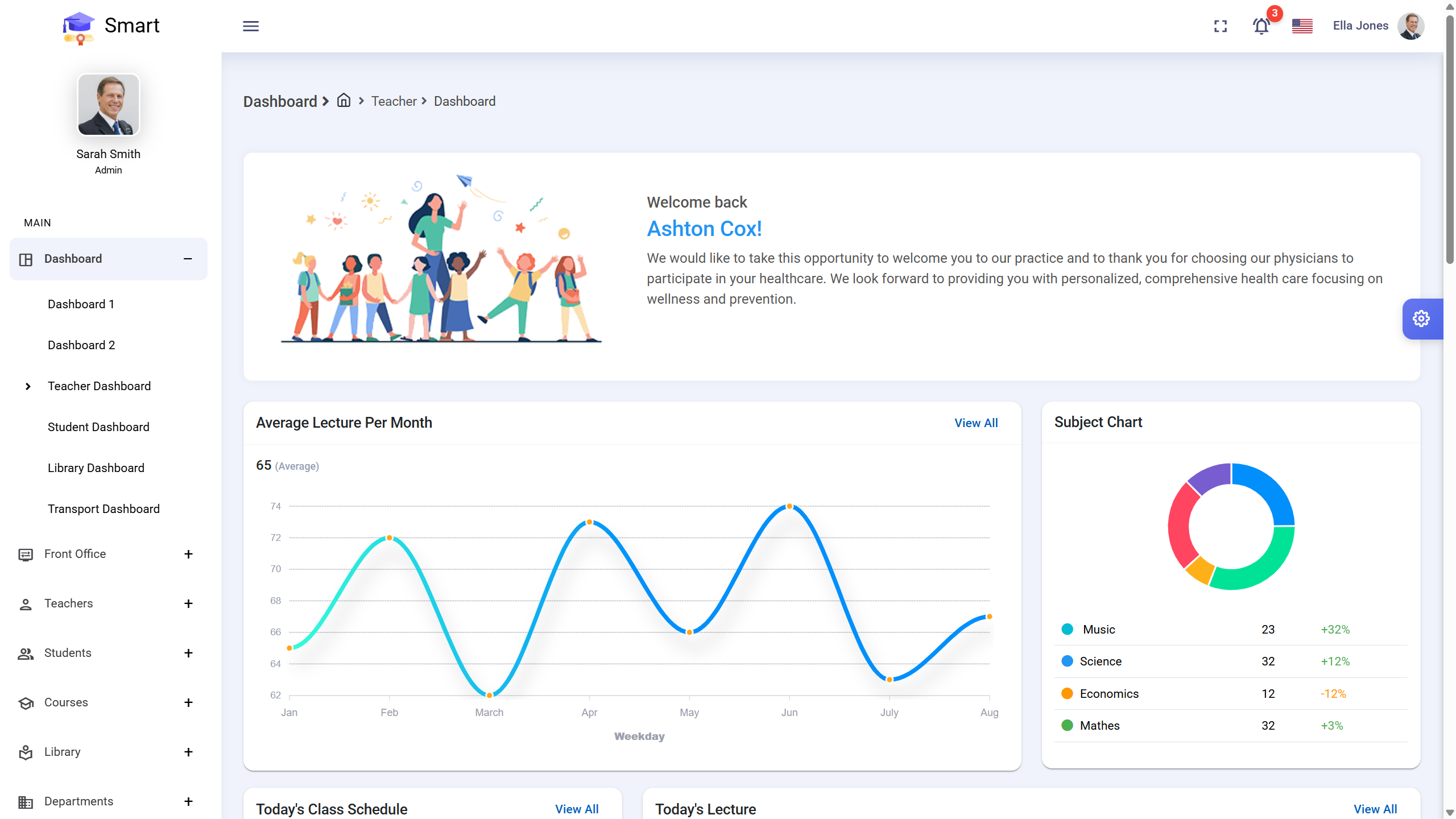
Task: Open the US flag language selector
Action: [x=1302, y=26]
